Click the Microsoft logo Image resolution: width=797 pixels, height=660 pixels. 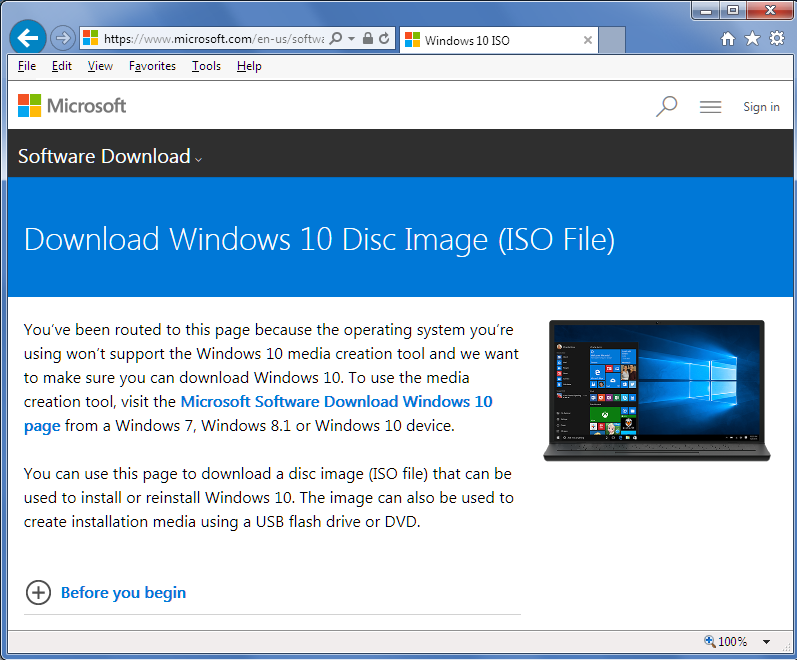[x=72, y=106]
